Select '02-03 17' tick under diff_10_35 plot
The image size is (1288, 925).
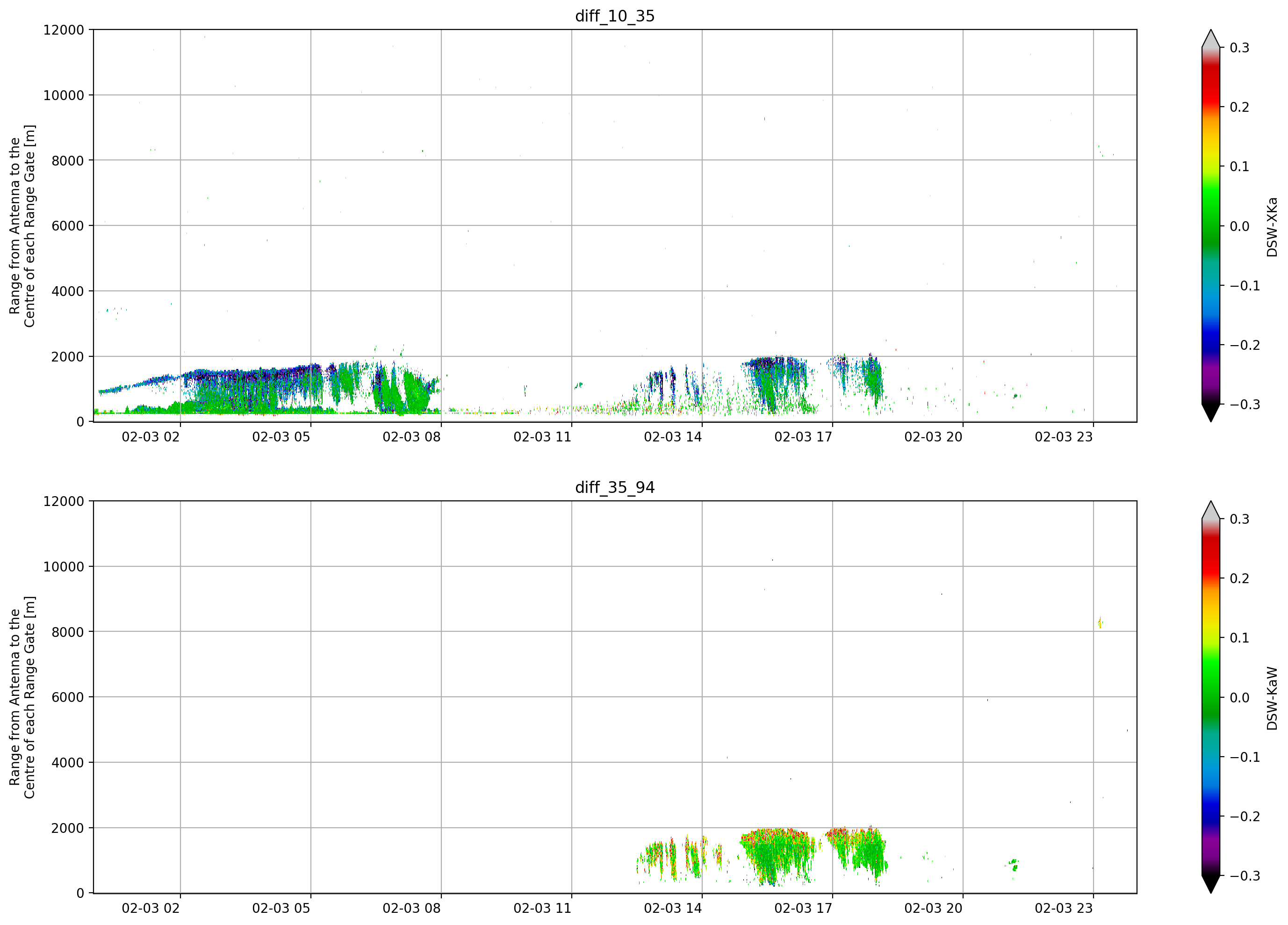[x=803, y=437]
